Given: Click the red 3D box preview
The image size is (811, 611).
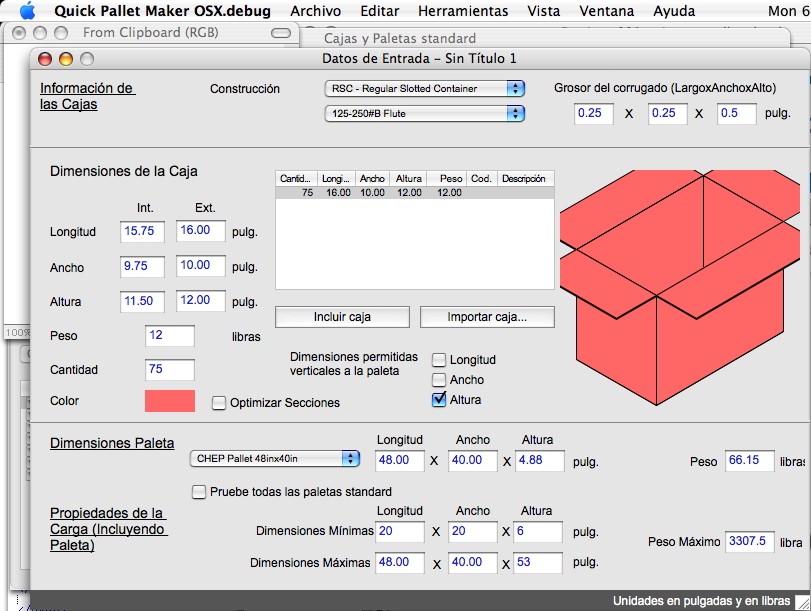Looking at the screenshot, I should coord(680,287).
